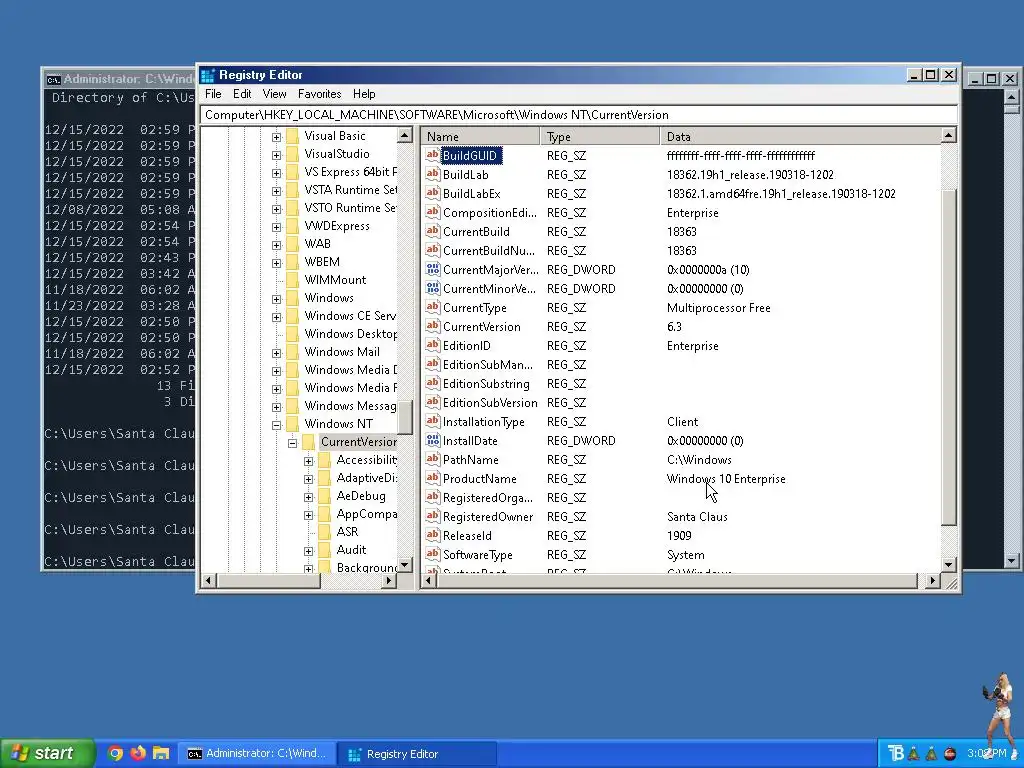Collapse the Windows NT key

[276, 425]
